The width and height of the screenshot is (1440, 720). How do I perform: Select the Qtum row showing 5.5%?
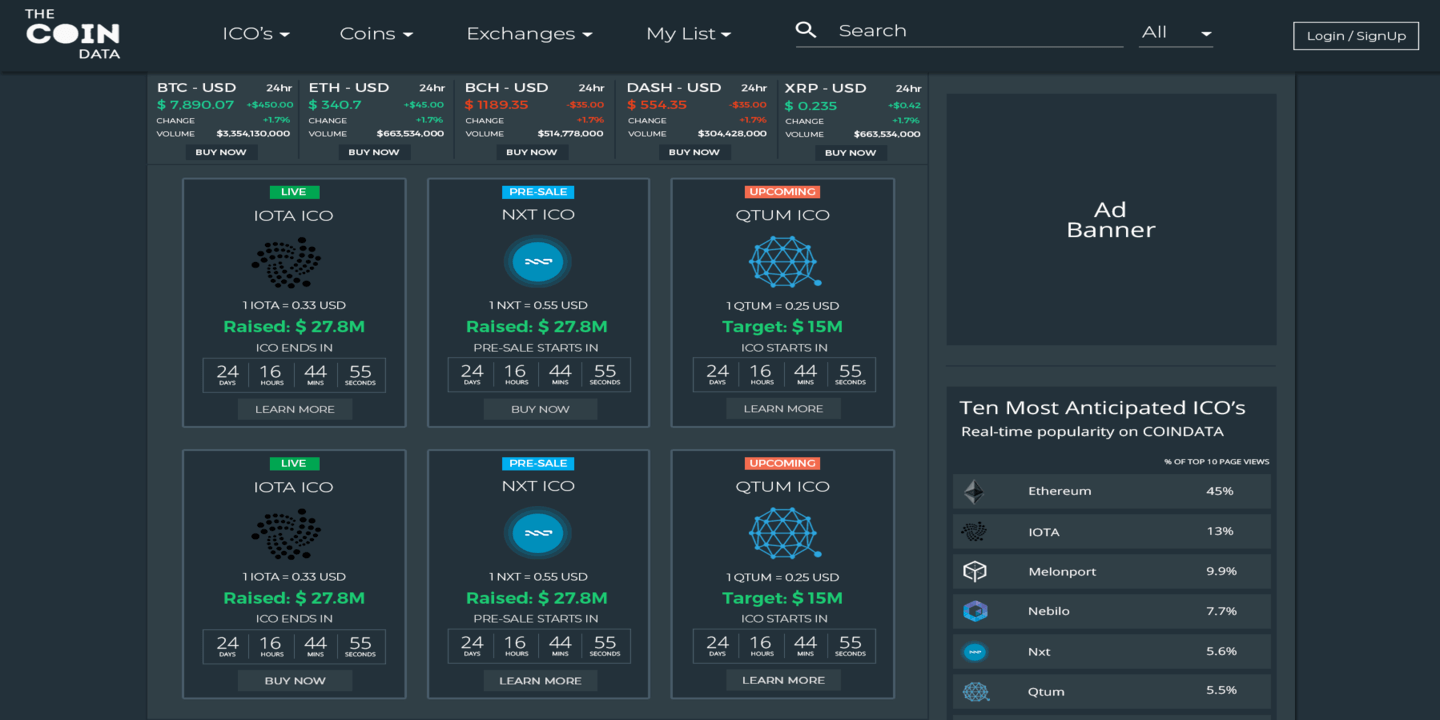(1112, 691)
